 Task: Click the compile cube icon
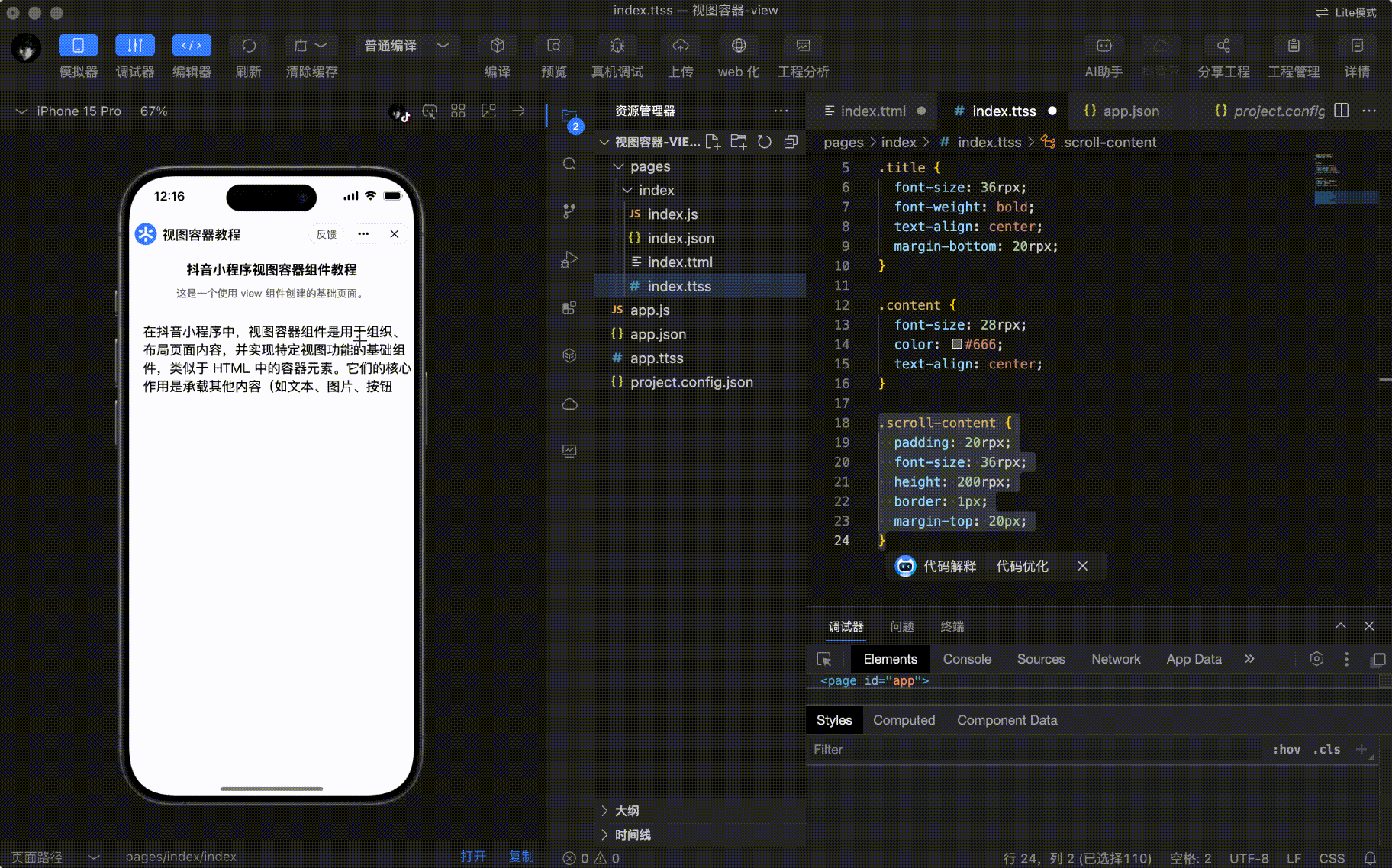(498, 46)
